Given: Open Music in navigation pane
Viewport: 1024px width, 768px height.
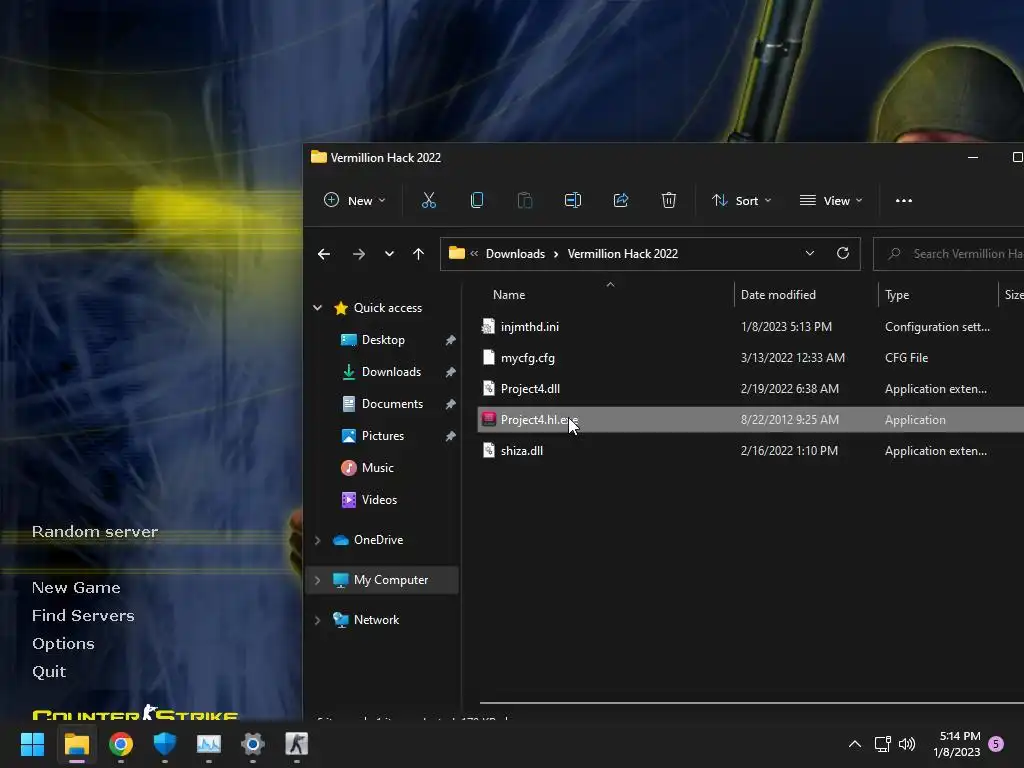Looking at the screenshot, I should coord(377,468).
